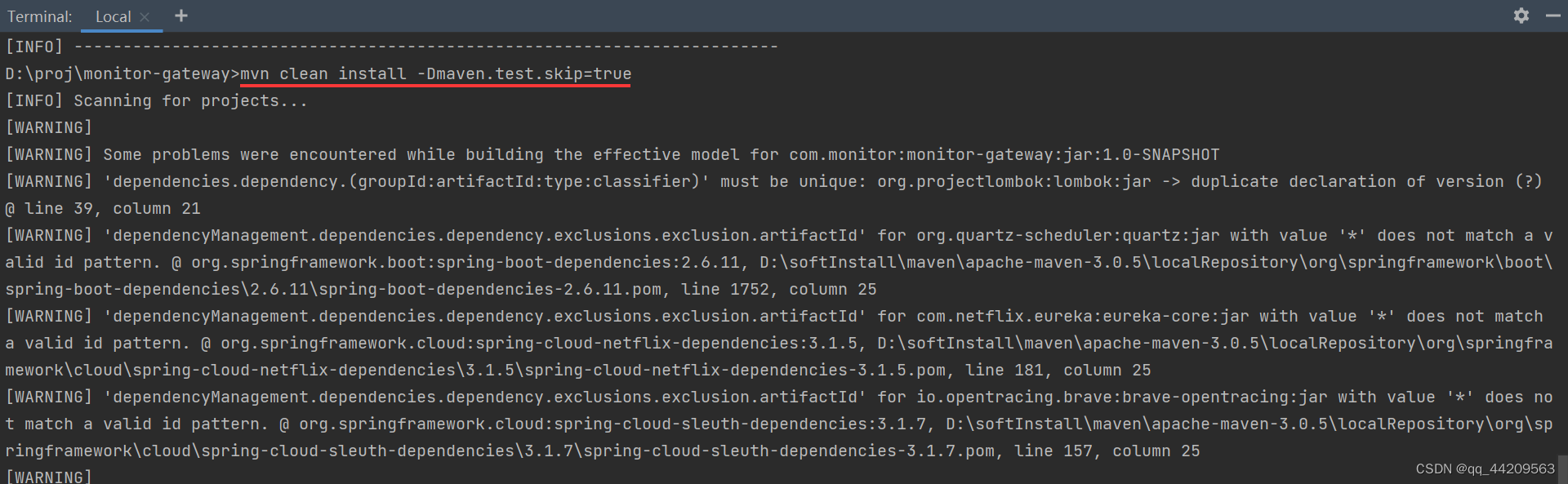This screenshot has height=484, width=1568.
Task: Click the Scanning for projects message
Action: (188, 100)
